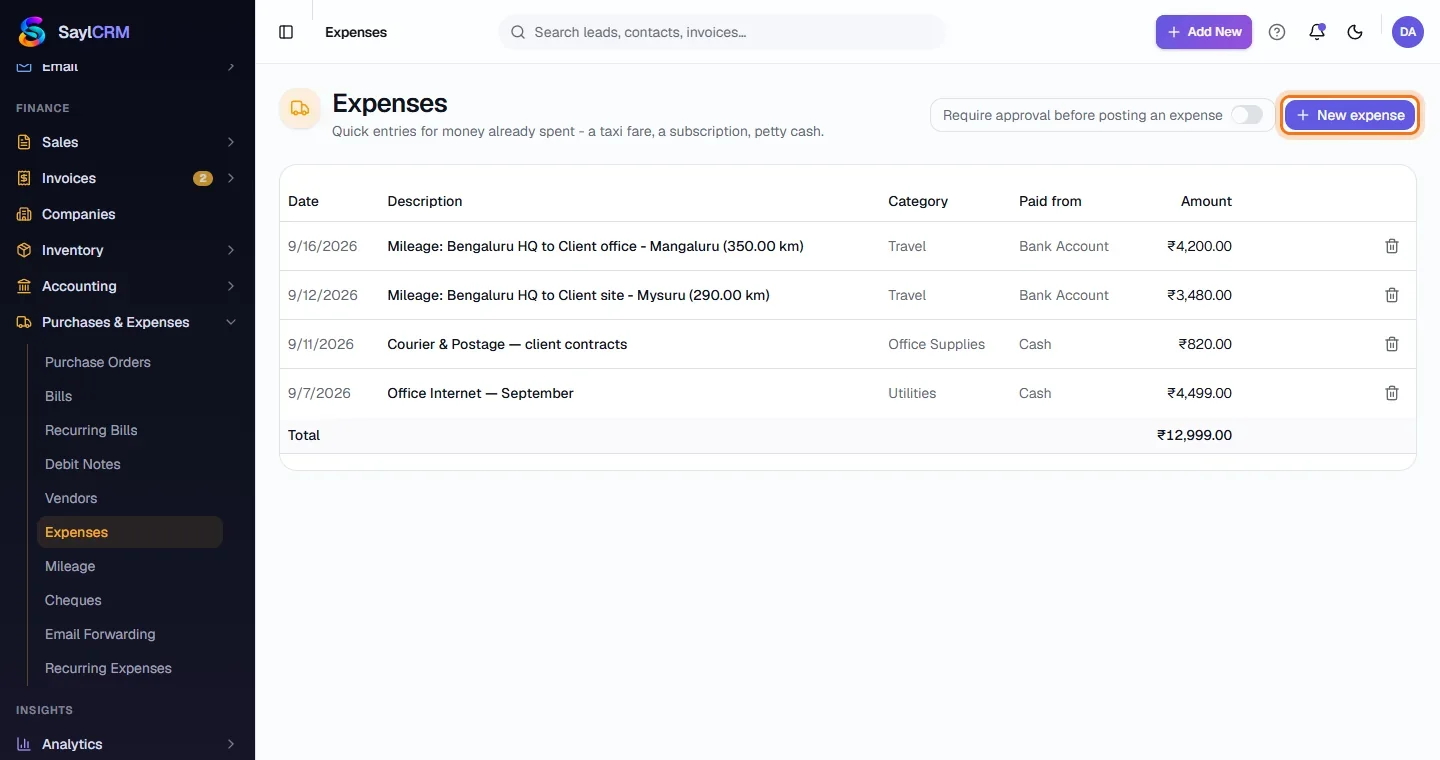Click the Invoices sidebar icon

point(24,178)
